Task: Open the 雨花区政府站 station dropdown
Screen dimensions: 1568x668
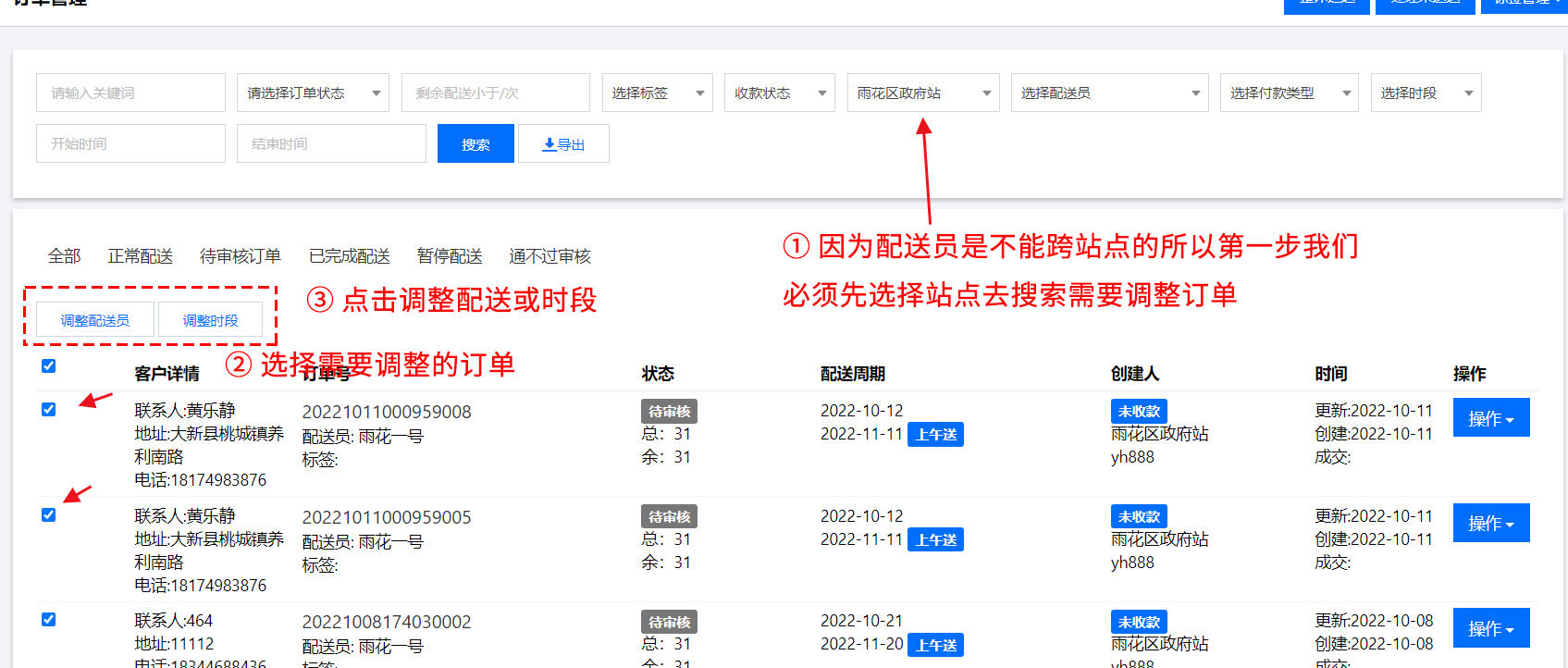Action: tap(922, 93)
